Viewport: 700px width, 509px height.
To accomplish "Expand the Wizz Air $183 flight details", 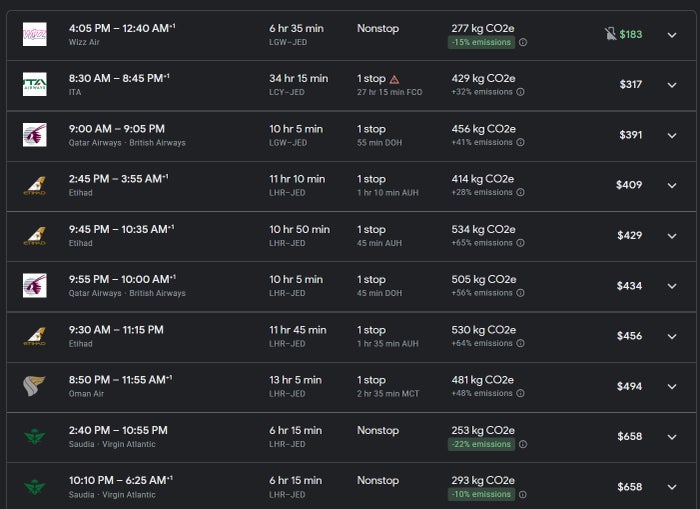I will point(672,35).
